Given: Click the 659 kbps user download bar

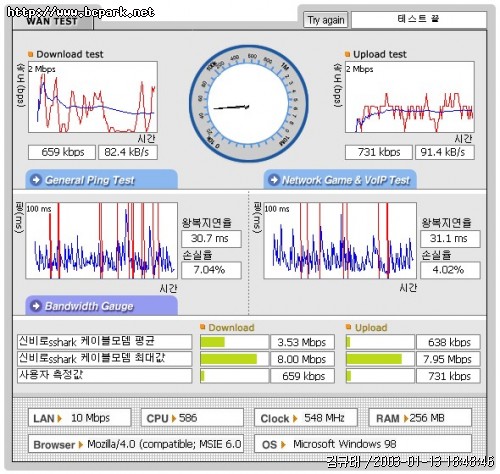Looking at the screenshot, I should tap(234, 376).
